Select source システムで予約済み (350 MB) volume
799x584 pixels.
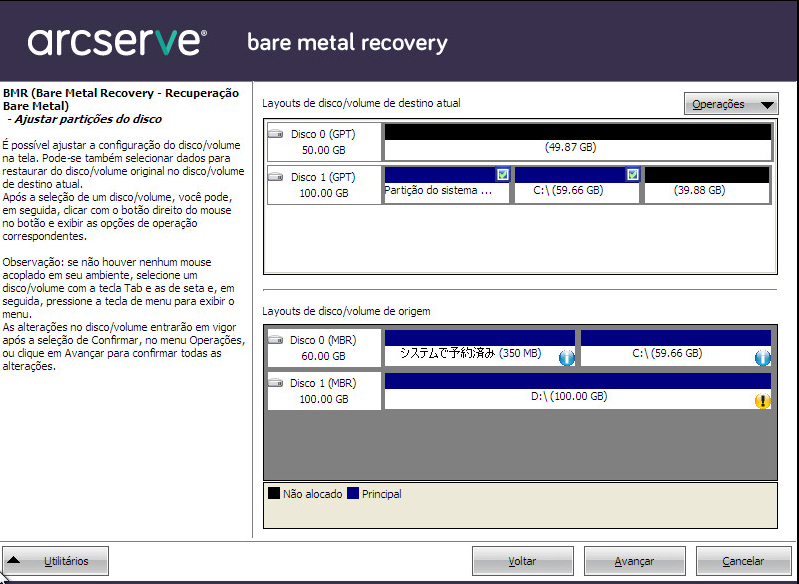(x=480, y=348)
